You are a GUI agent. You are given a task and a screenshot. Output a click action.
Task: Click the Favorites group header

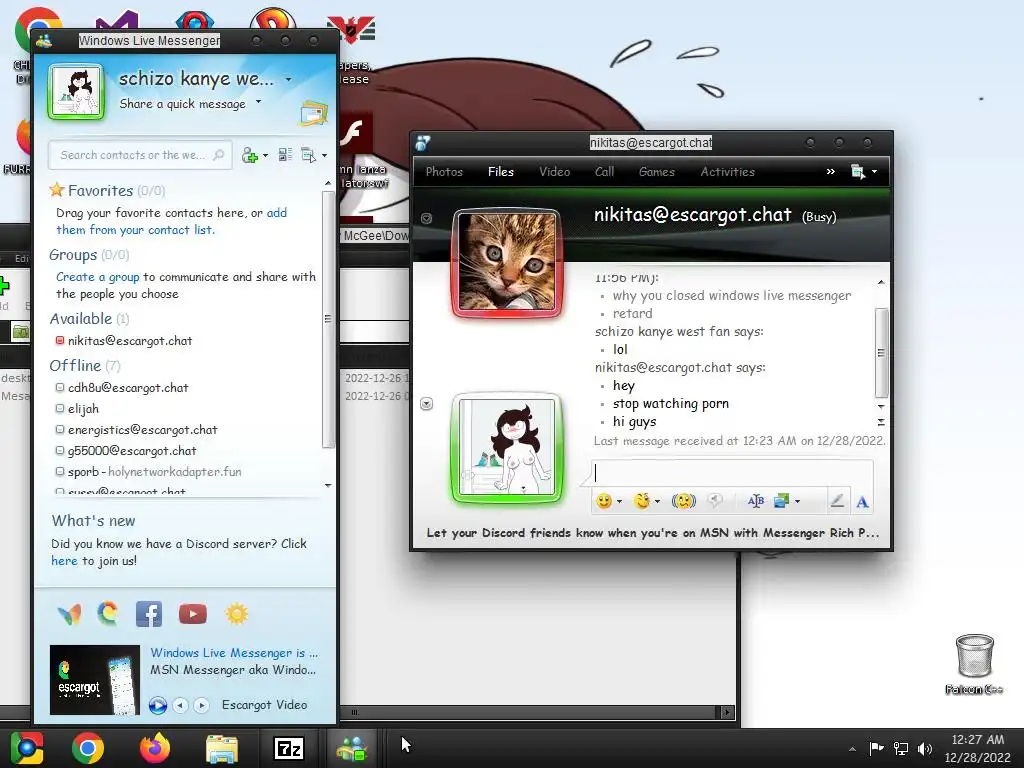click(x=106, y=191)
